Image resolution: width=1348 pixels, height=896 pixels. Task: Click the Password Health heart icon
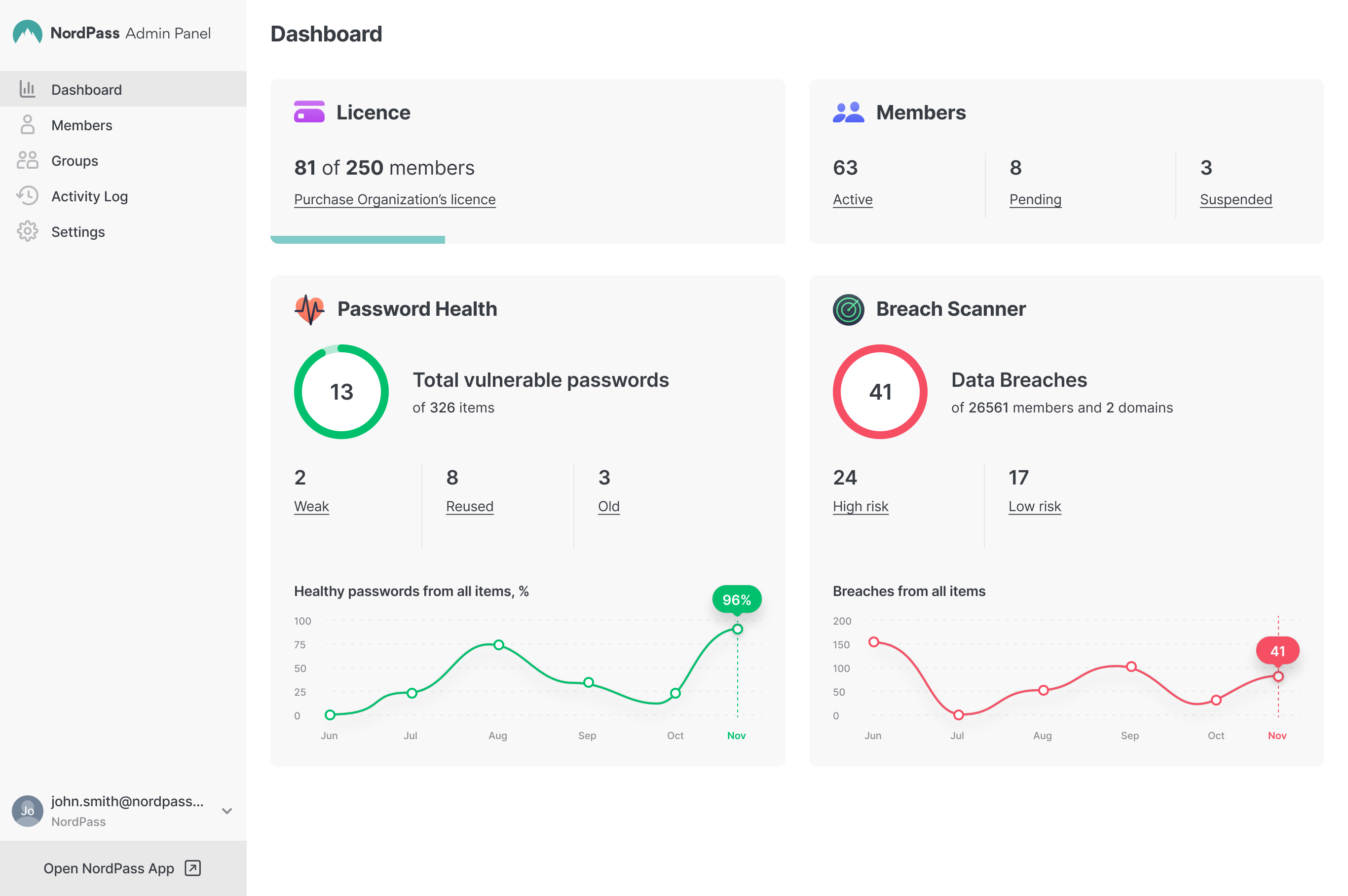point(309,309)
